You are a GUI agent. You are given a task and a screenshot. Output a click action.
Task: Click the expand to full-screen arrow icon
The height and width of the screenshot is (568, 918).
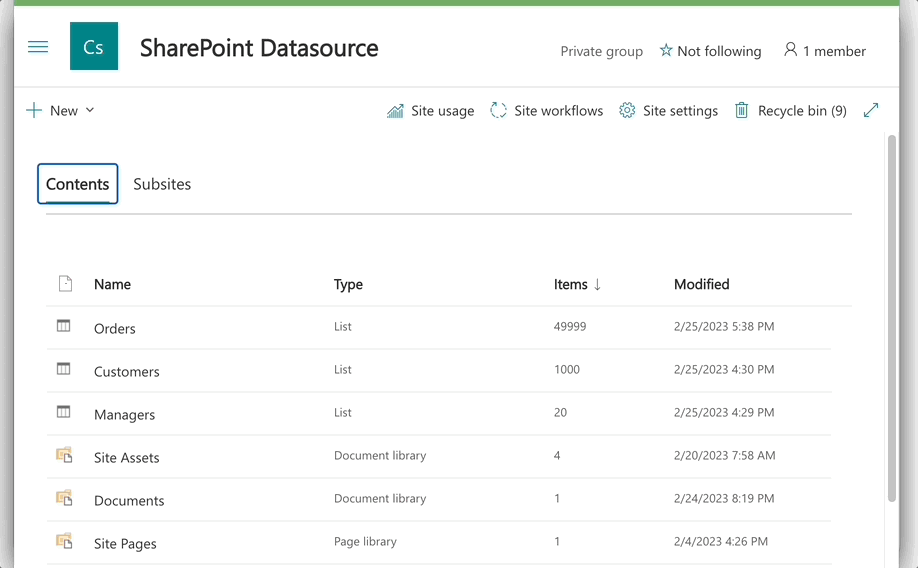pyautogui.click(x=871, y=110)
